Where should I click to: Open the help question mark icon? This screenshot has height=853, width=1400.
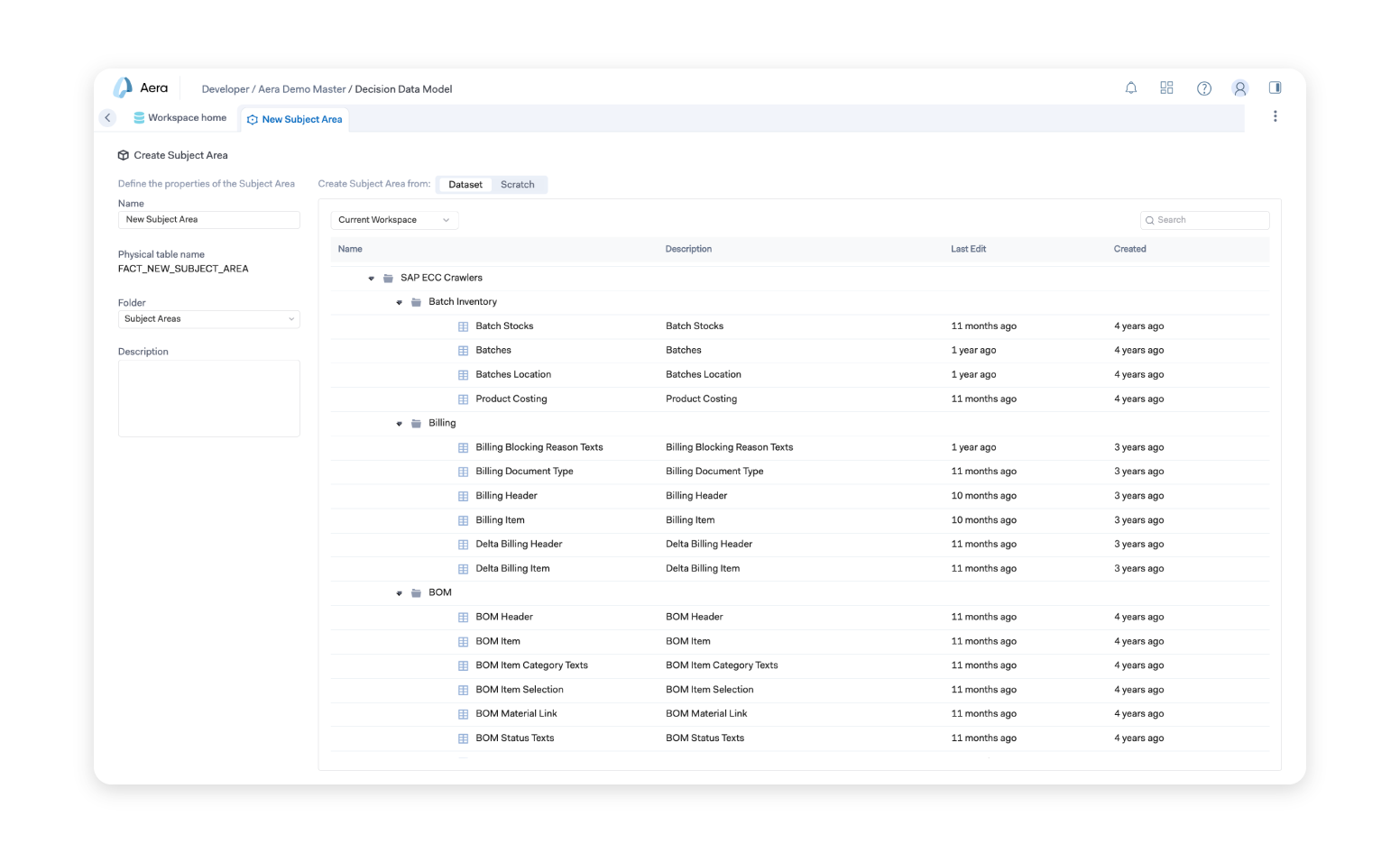pyautogui.click(x=1204, y=88)
